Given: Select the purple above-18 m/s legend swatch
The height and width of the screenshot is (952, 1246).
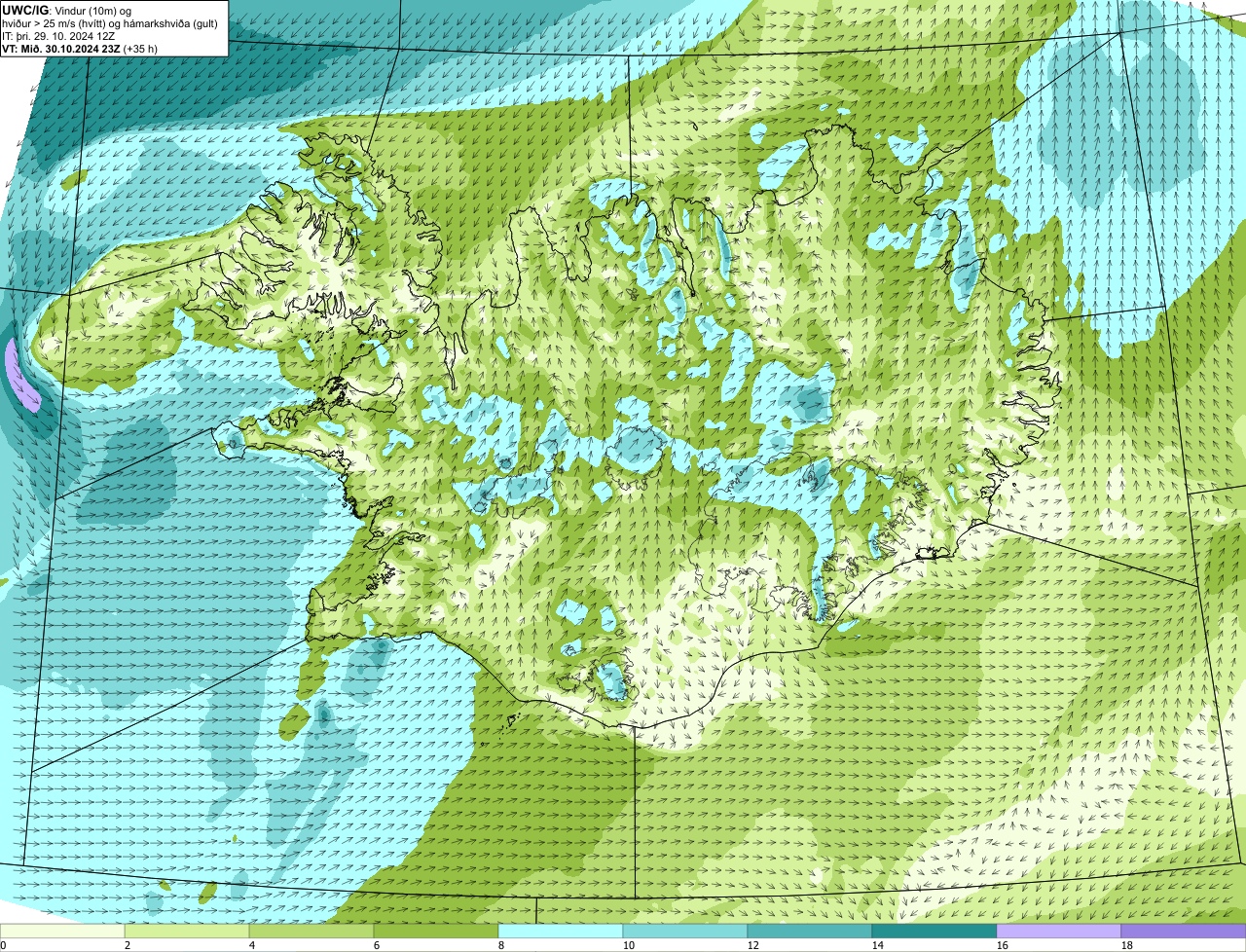Looking at the screenshot, I should [1184, 931].
